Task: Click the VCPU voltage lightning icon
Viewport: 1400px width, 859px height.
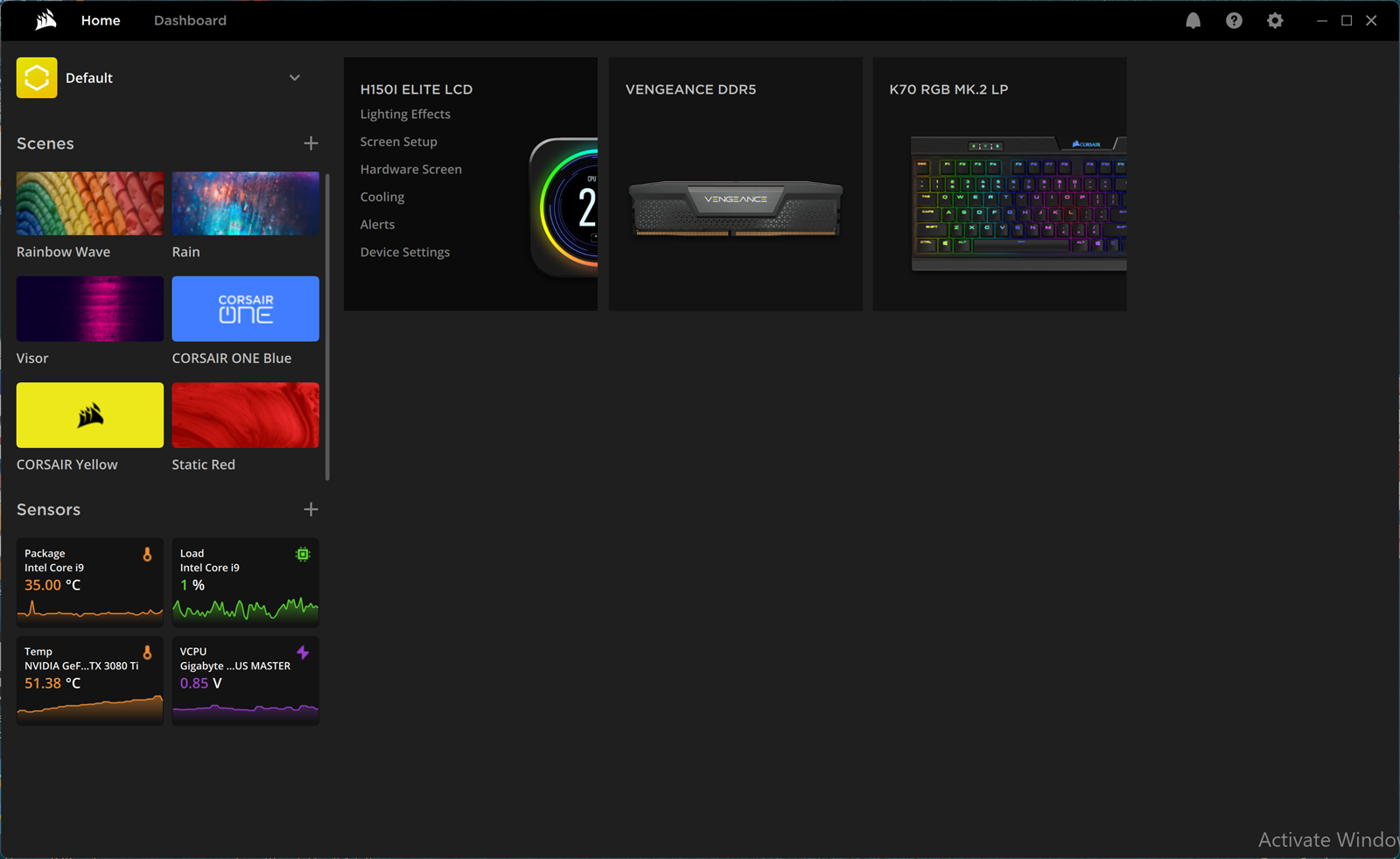Action: point(303,653)
